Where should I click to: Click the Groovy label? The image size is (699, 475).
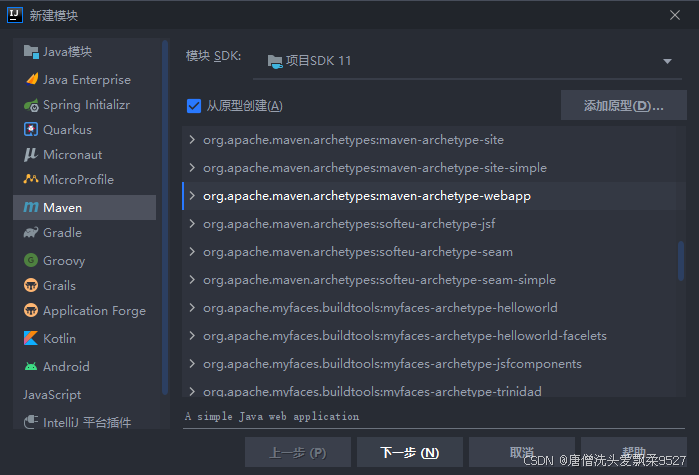click(x=64, y=260)
